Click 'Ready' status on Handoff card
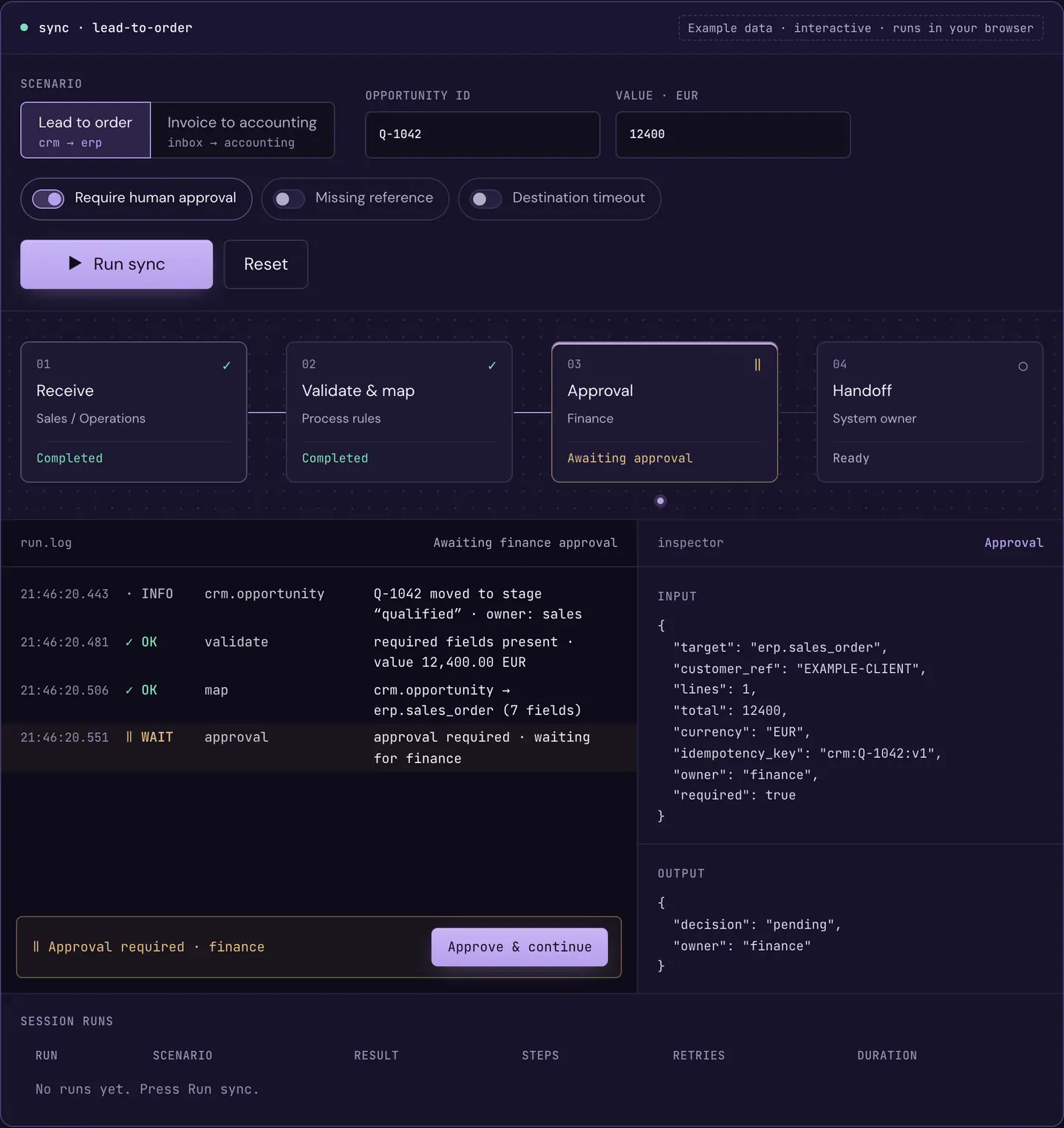Image resolution: width=1064 pixels, height=1128 pixels. pyautogui.click(x=850, y=458)
